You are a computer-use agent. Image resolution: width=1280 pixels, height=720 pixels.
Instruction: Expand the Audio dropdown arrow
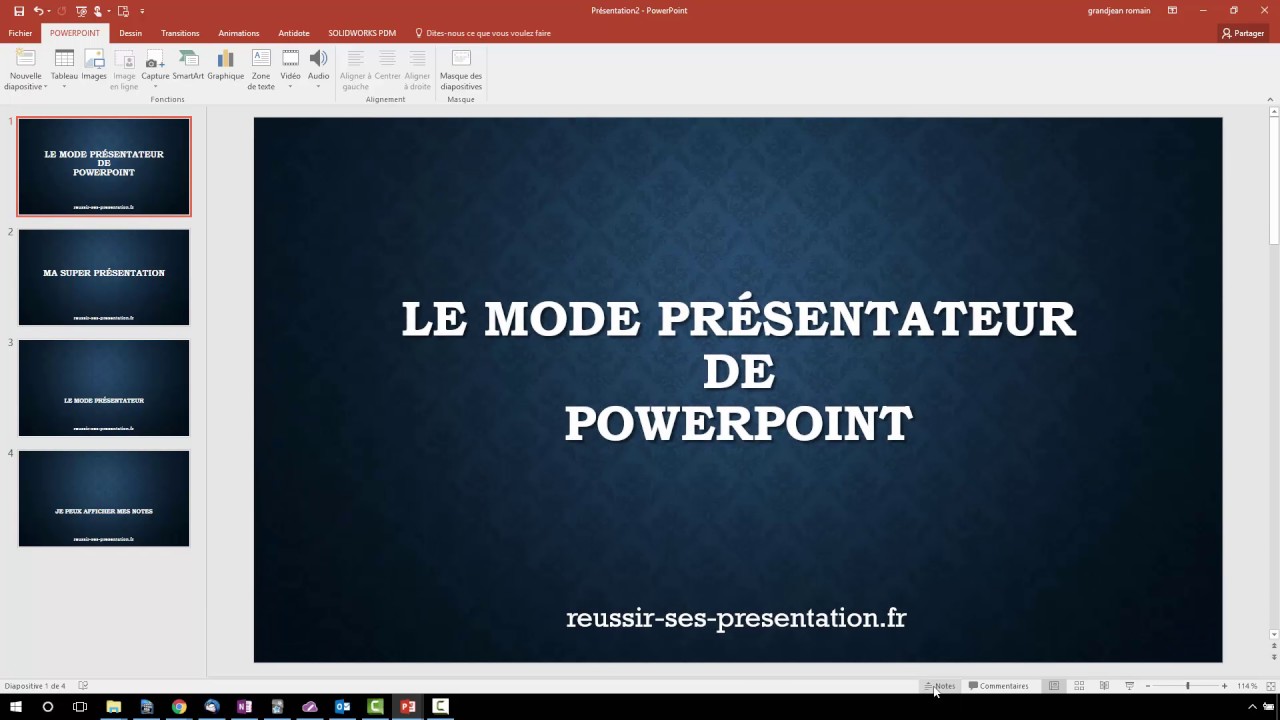pos(318,86)
